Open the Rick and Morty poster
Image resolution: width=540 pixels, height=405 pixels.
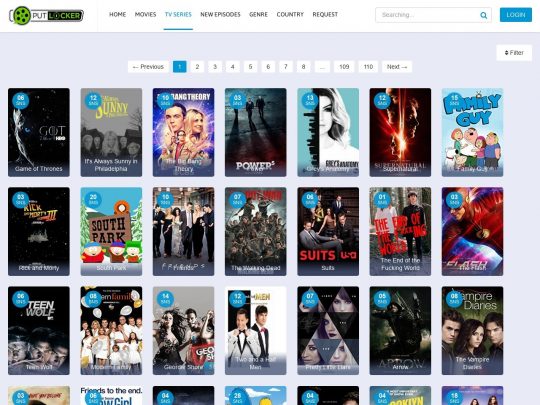pos(39,231)
